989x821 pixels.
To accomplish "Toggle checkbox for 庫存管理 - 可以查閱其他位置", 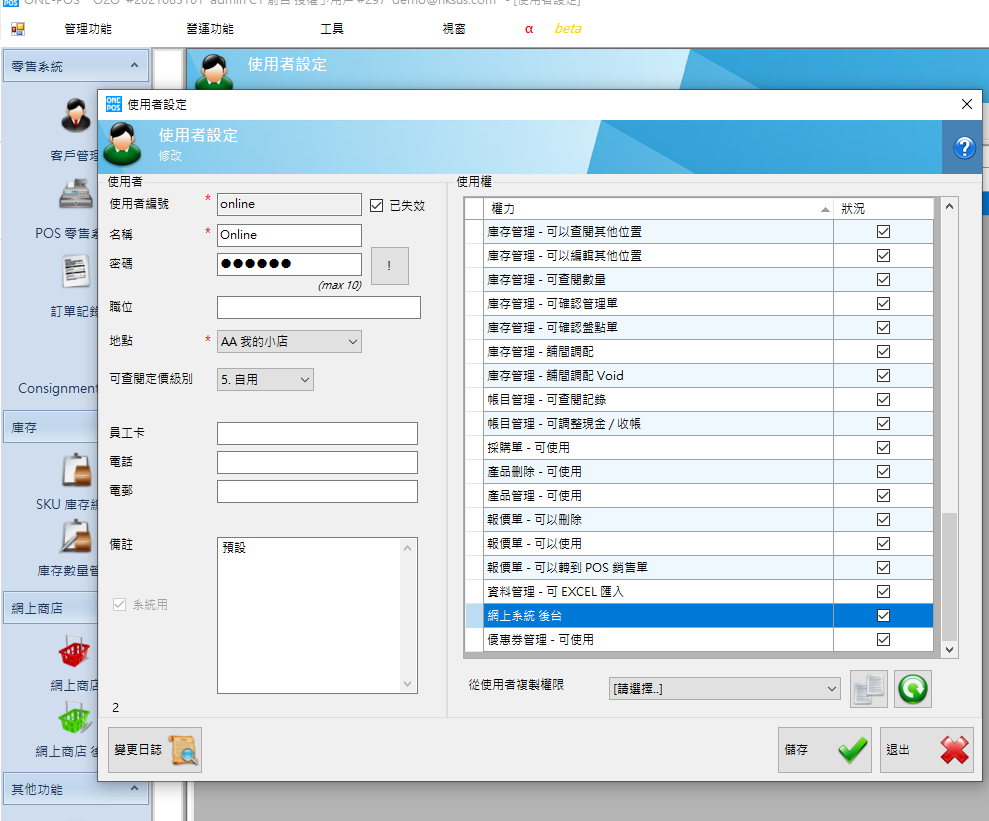I will pyautogui.click(x=883, y=231).
